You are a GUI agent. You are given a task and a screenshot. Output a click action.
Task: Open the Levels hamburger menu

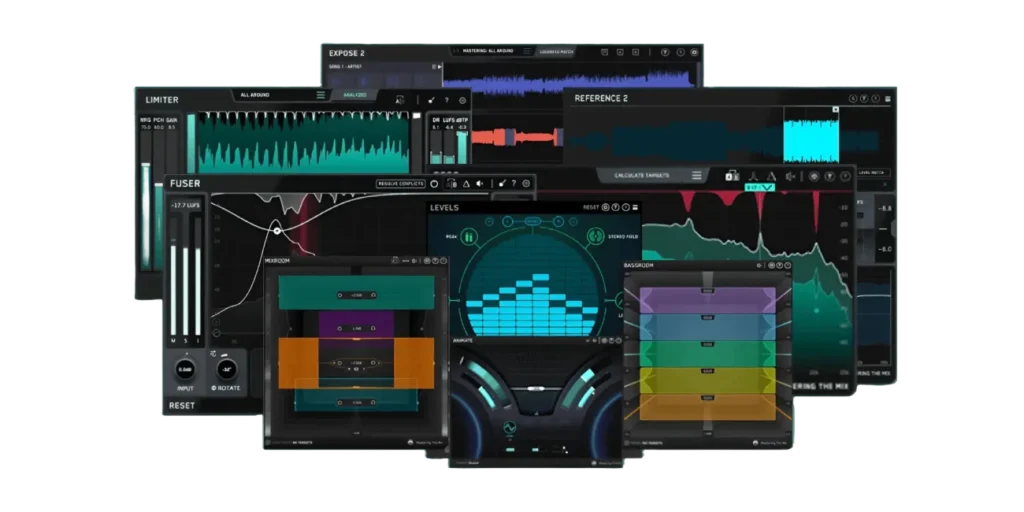coord(635,208)
